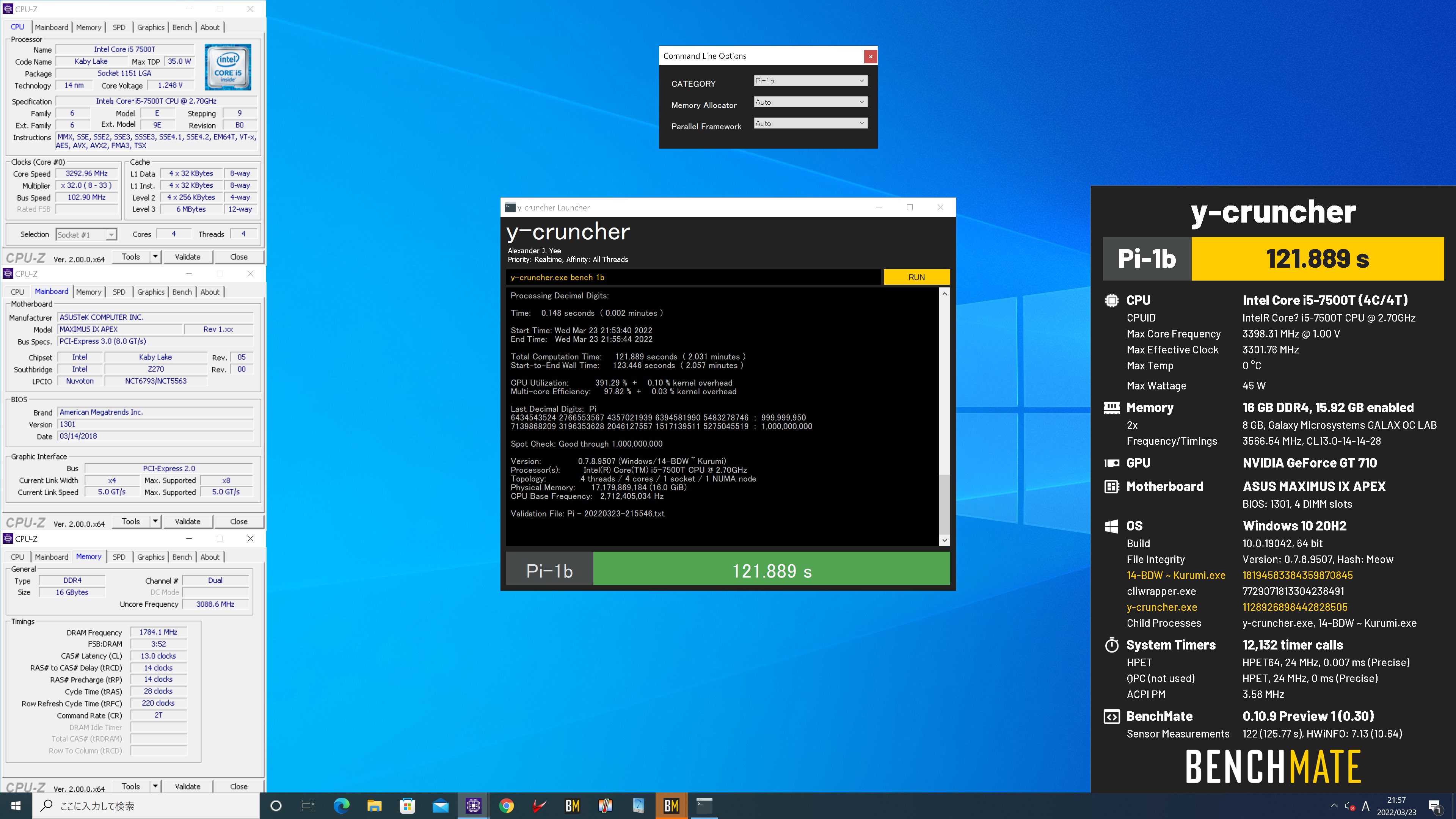
Task: Switch to CPU tab in Memory CPU-Z window
Action: [x=17, y=557]
